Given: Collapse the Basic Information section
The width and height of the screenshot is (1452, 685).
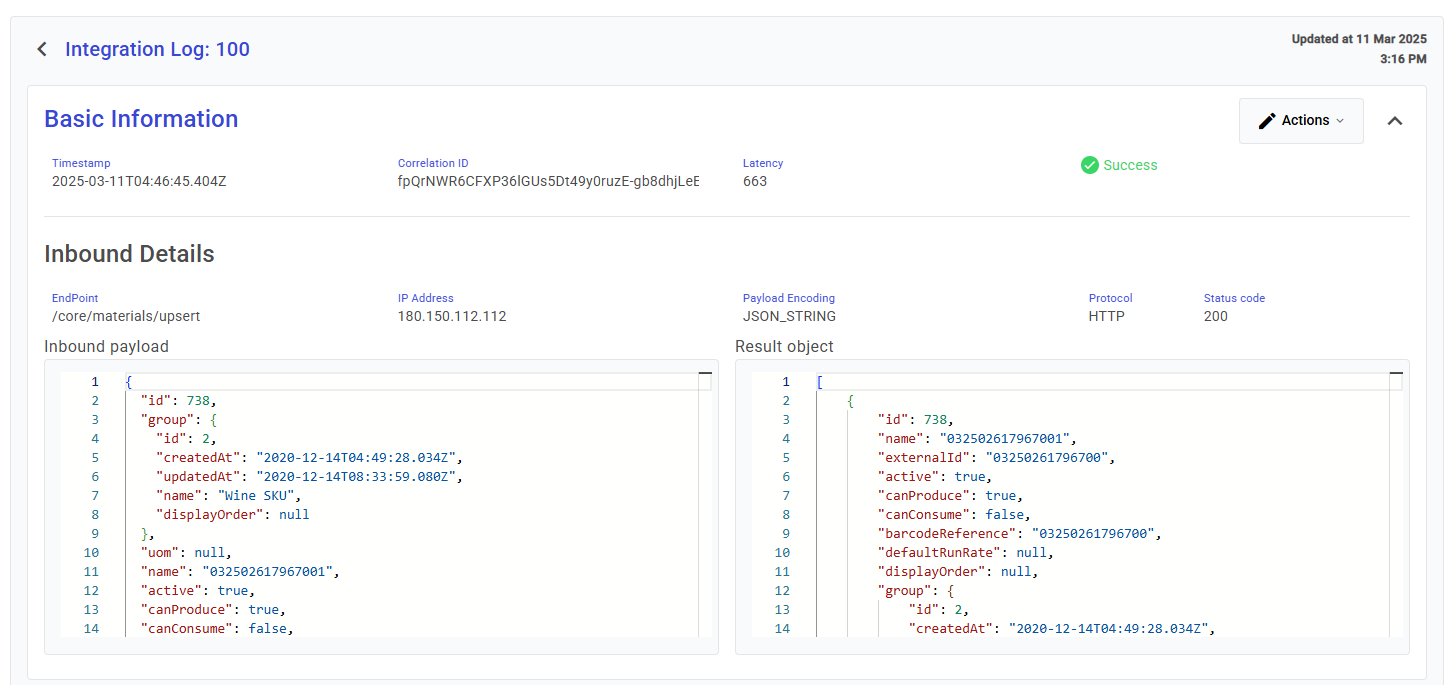Looking at the screenshot, I should click(1394, 121).
